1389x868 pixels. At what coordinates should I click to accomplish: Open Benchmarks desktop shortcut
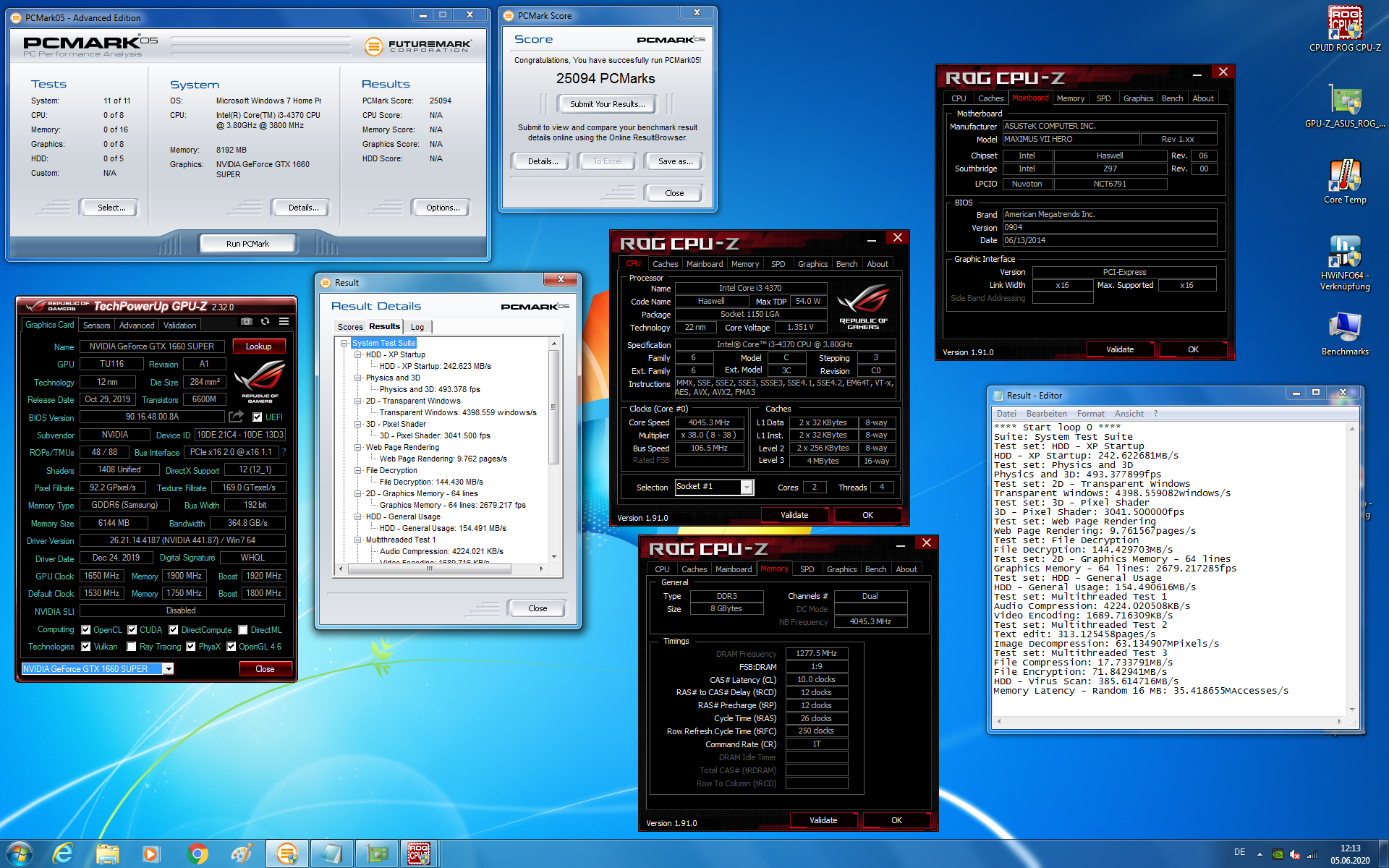tap(1344, 333)
